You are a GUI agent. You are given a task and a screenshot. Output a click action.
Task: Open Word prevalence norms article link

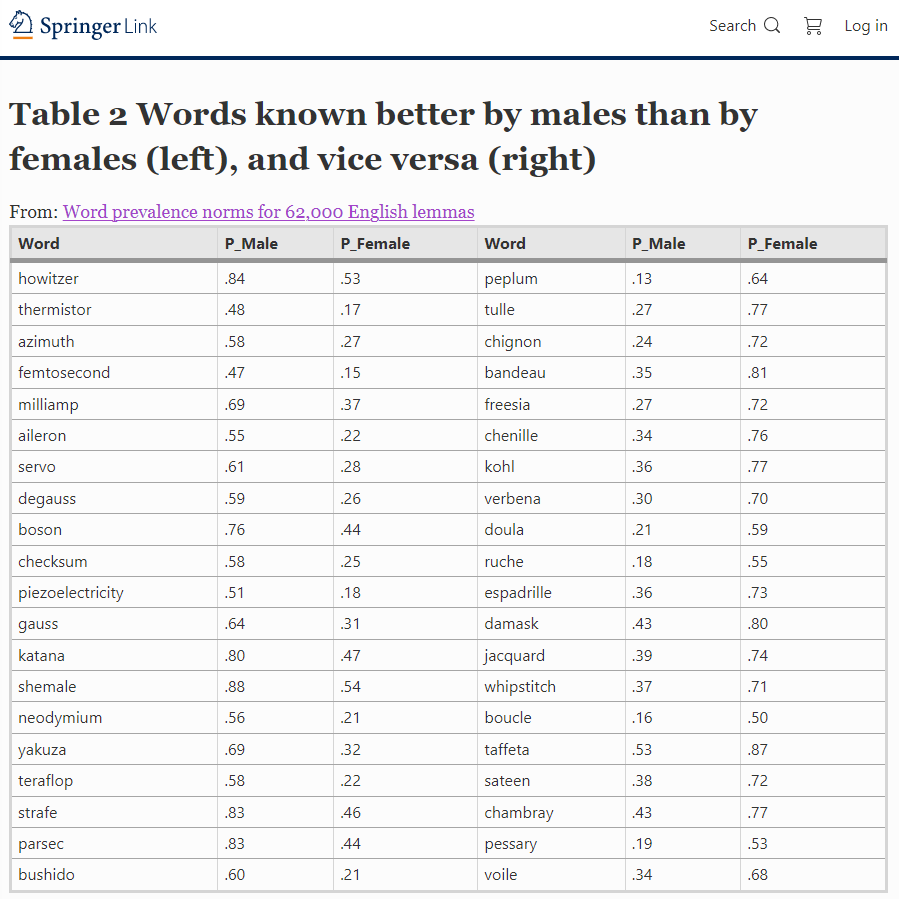pyautogui.click(x=268, y=212)
